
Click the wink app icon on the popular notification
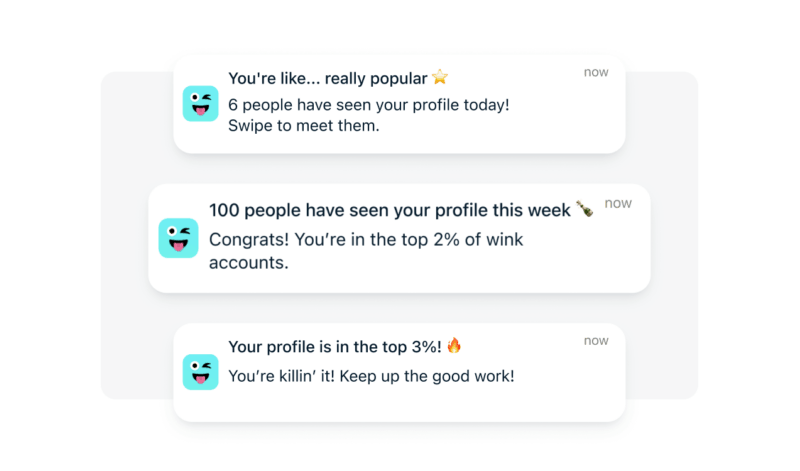pyautogui.click(x=200, y=104)
